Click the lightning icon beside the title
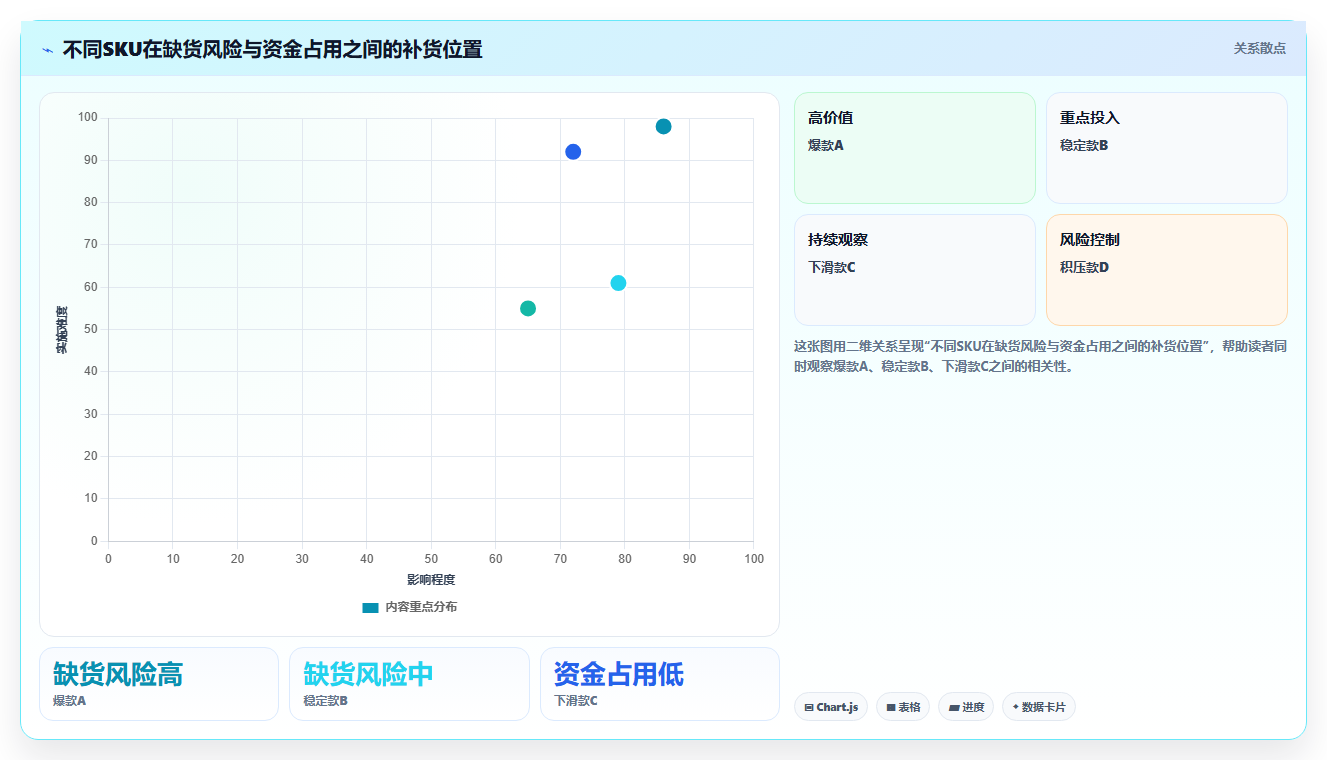 [48, 50]
